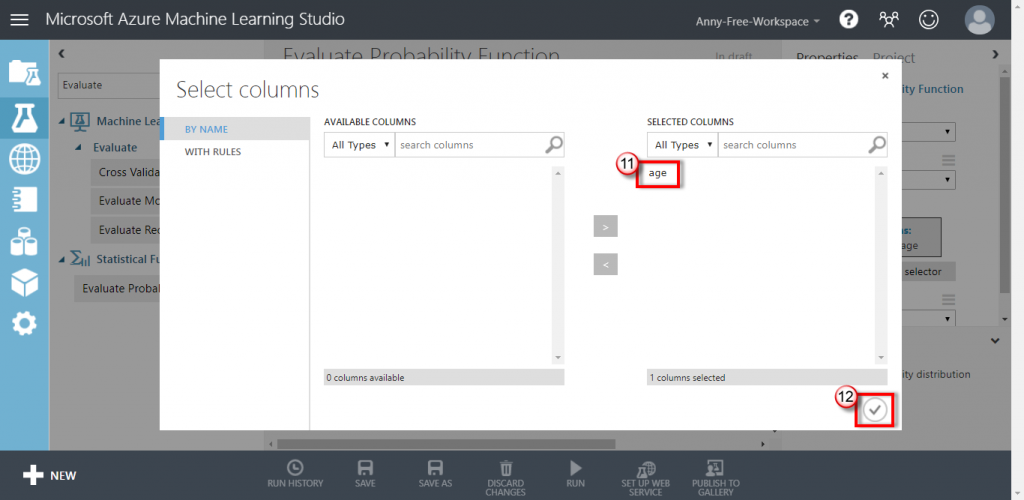
Task: Select the Evaluate Recommender module item
Action: pos(126,230)
